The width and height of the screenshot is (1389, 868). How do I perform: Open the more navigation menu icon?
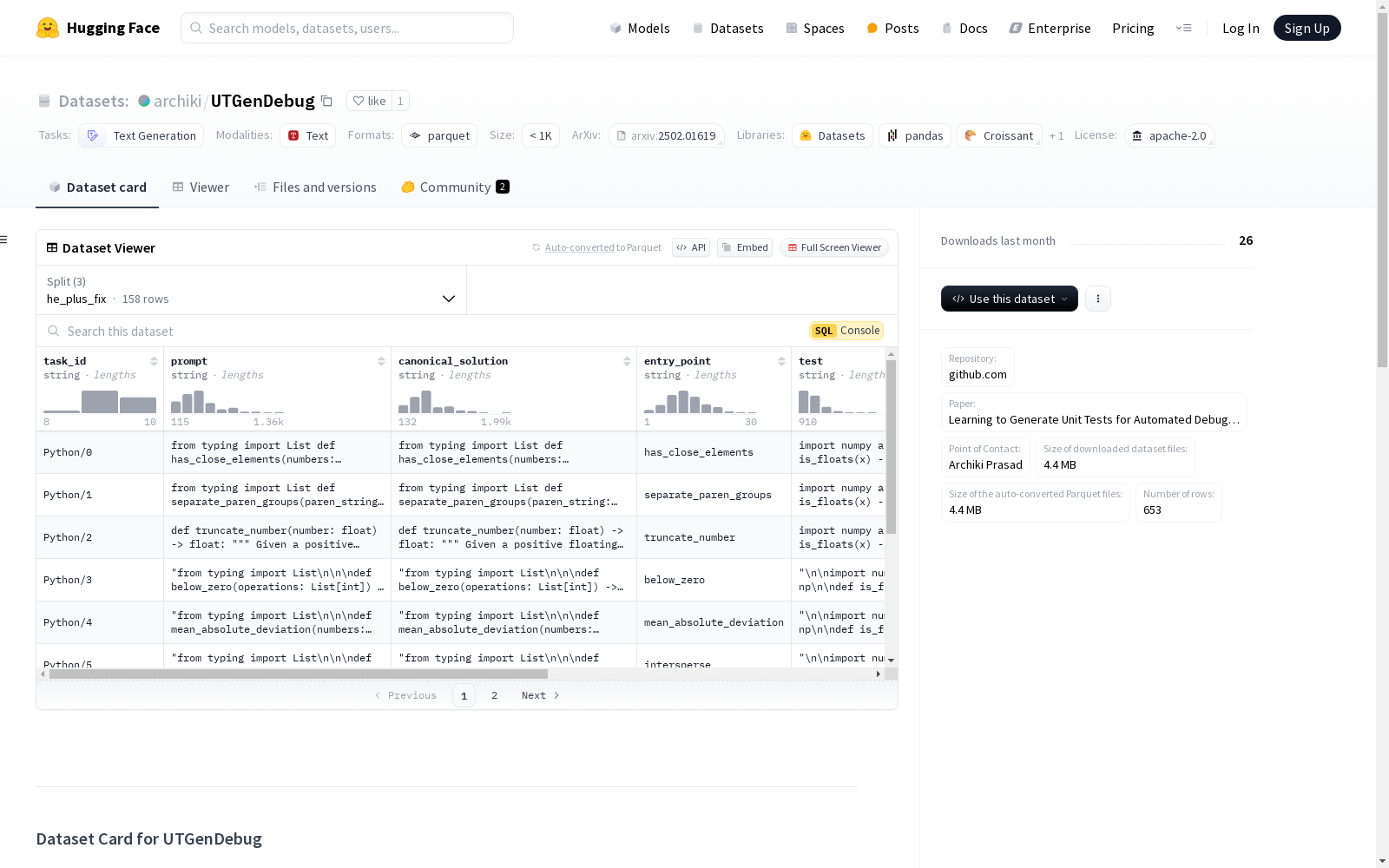point(1183,28)
